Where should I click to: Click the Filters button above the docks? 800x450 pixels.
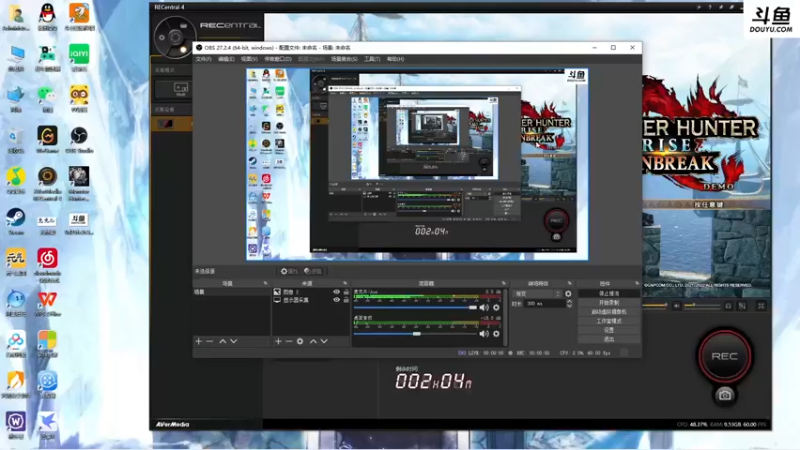(x=313, y=271)
